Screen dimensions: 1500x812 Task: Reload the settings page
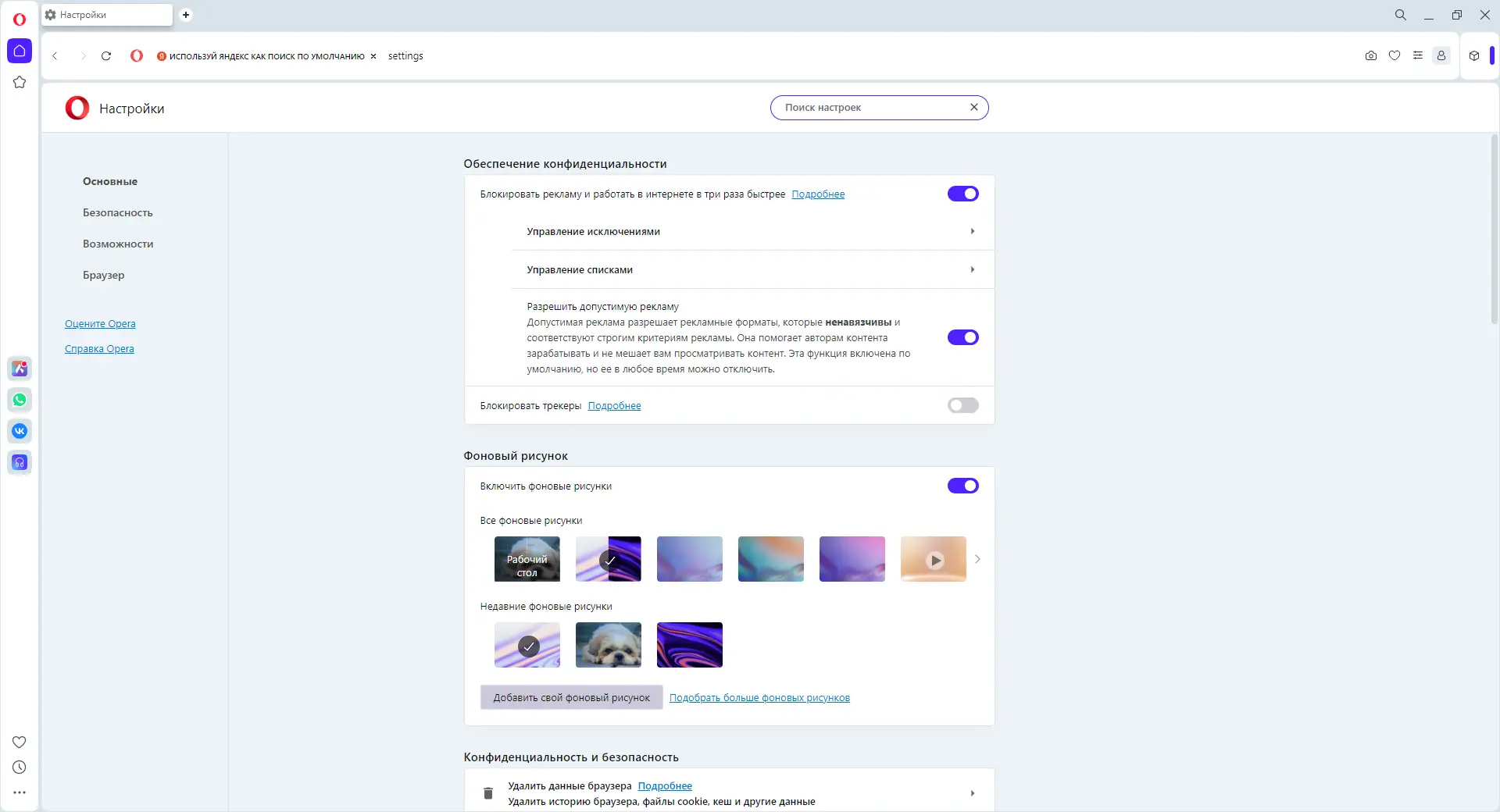106,56
